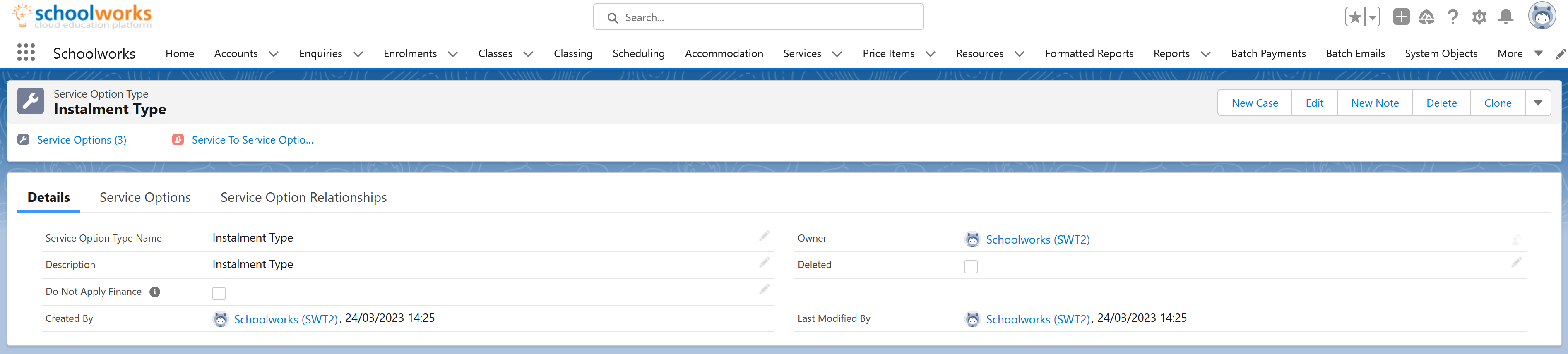Edit the Description field pencil
The width and height of the screenshot is (1568, 354).
click(x=764, y=262)
